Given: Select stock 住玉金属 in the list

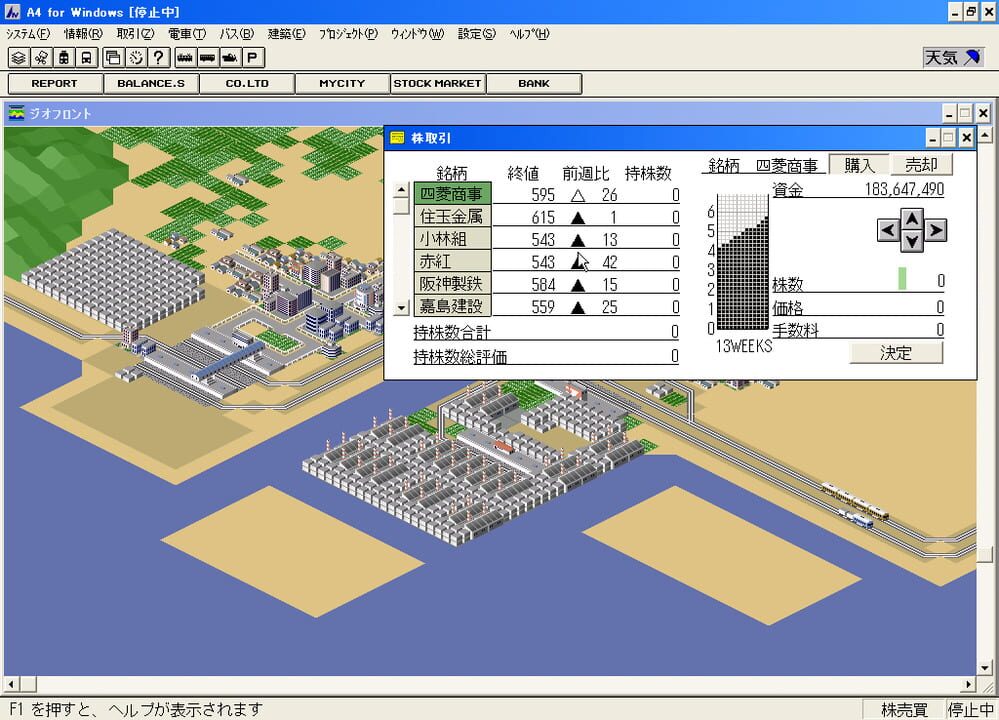Looking at the screenshot, I should 453,215.
